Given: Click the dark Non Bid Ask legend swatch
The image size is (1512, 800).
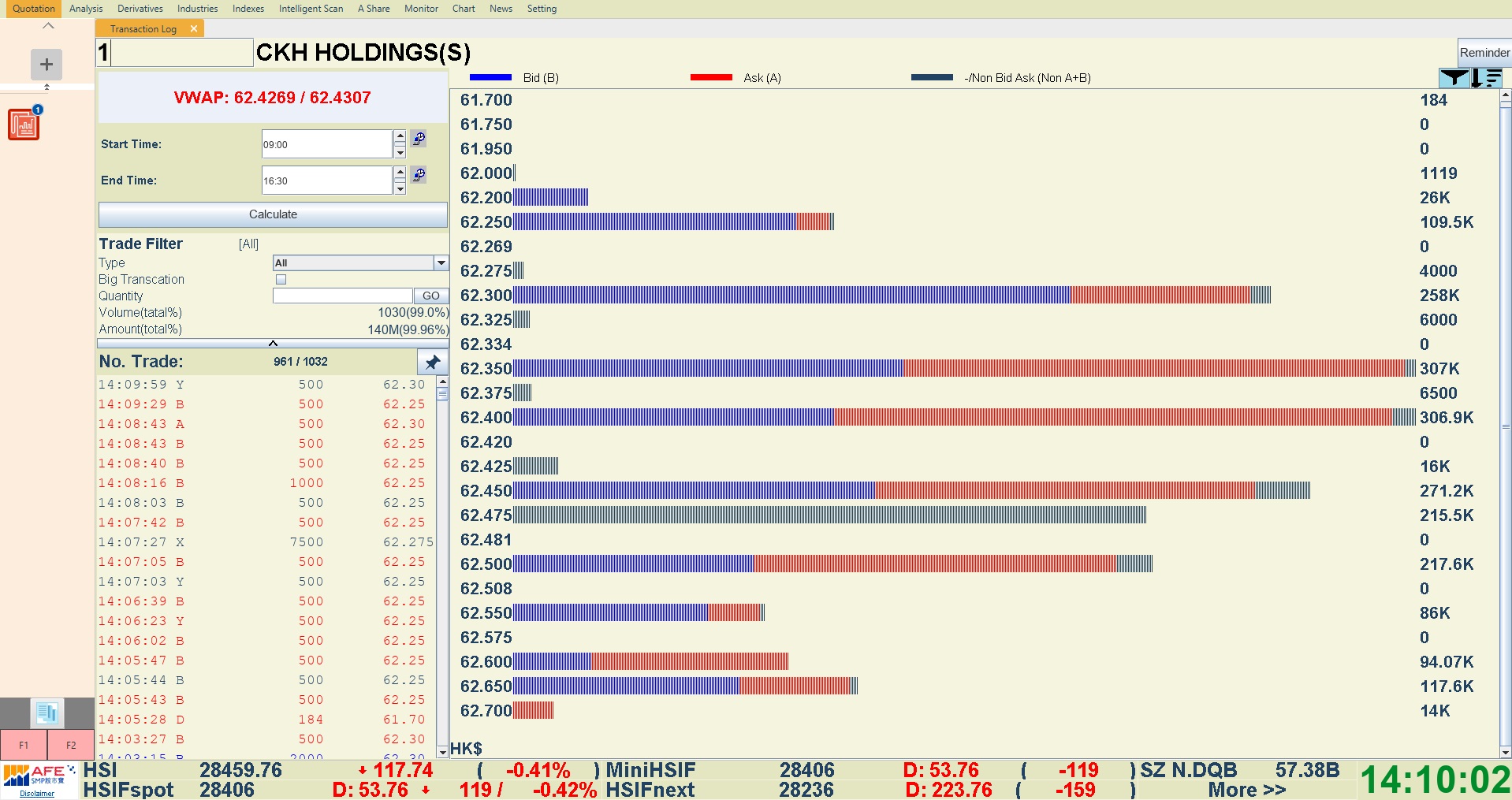Looking at the screenshot, I should 933,77.
